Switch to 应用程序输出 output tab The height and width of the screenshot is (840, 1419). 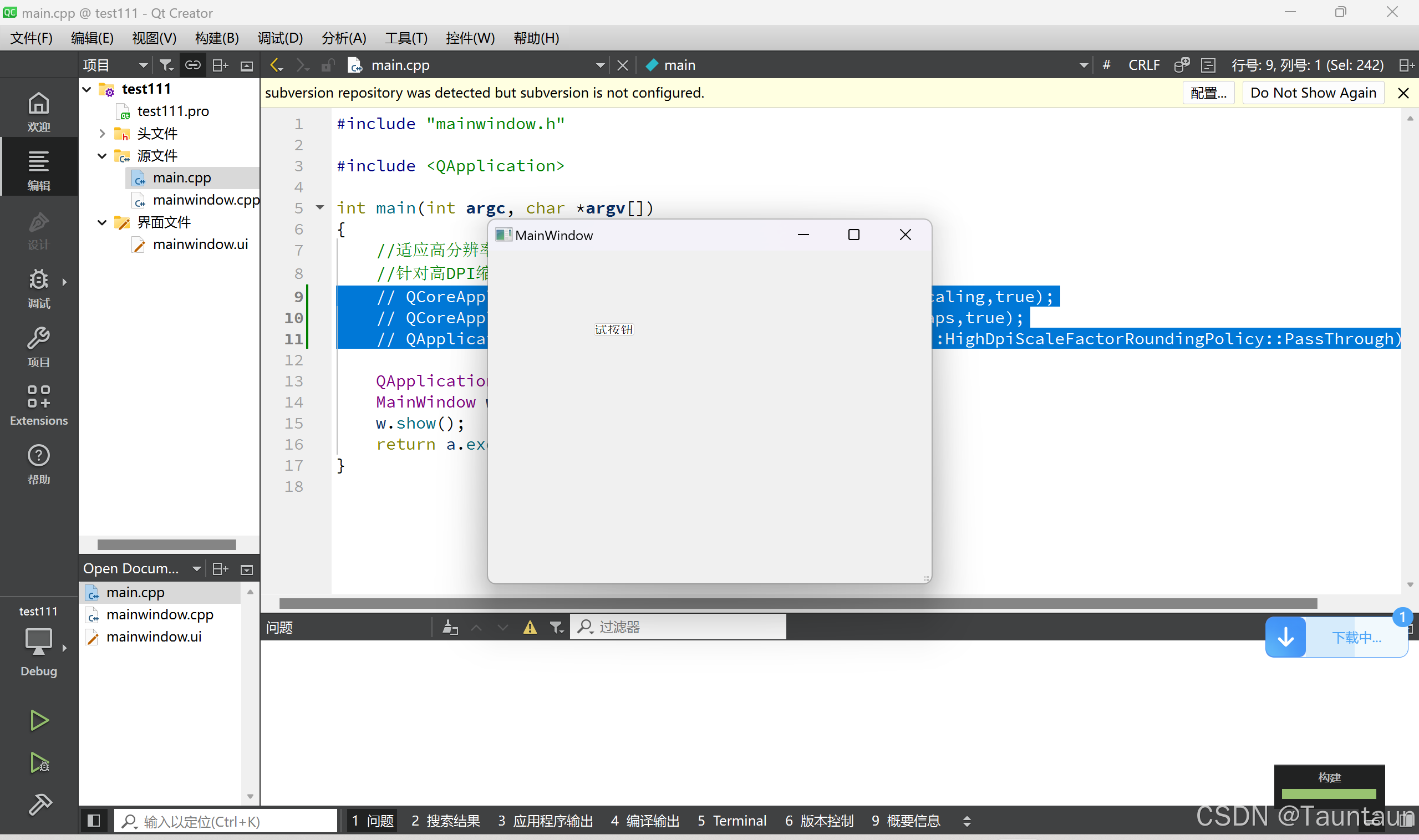click(546, 821)
